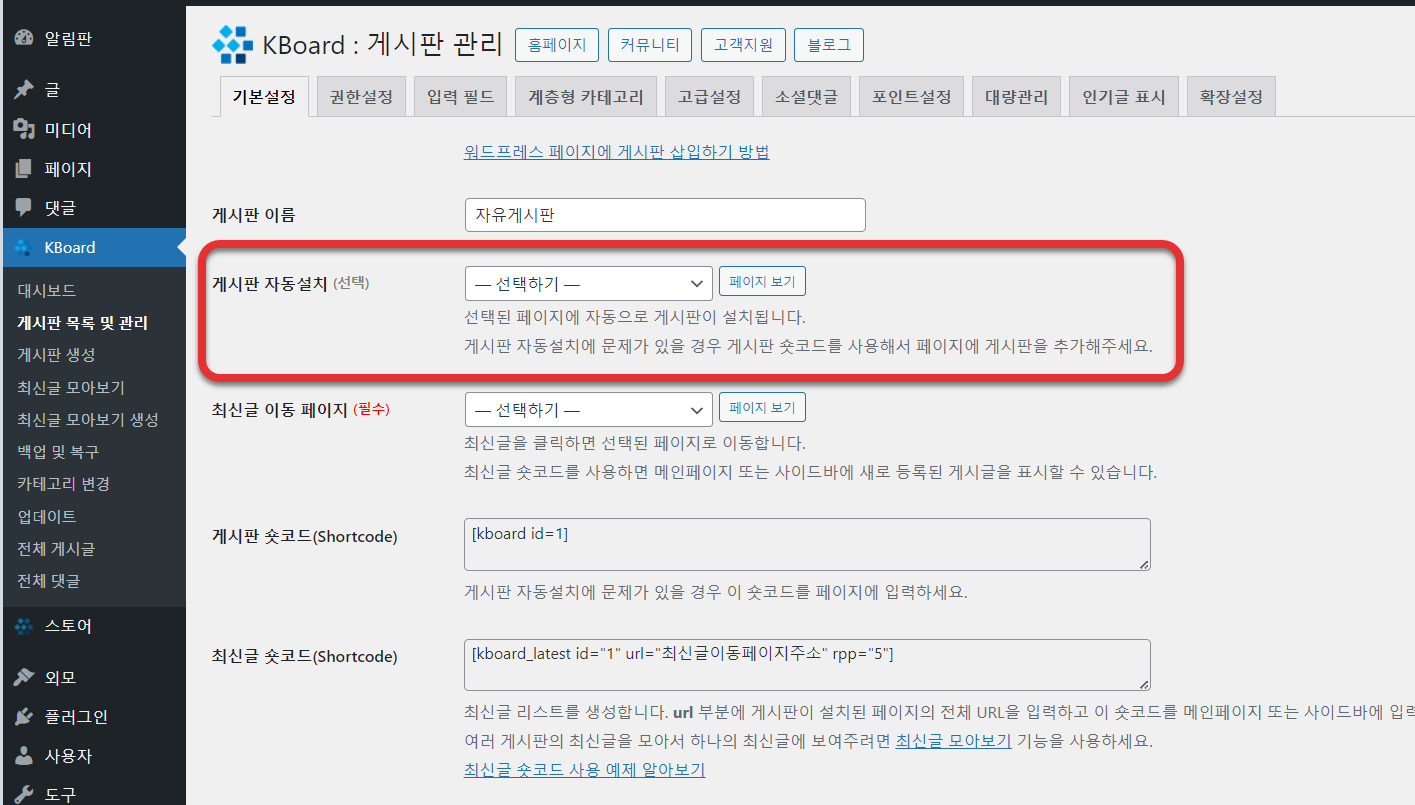The image size is (1415, 805).
Task: Click the 고객지원 button
Action: coord(743,45)
